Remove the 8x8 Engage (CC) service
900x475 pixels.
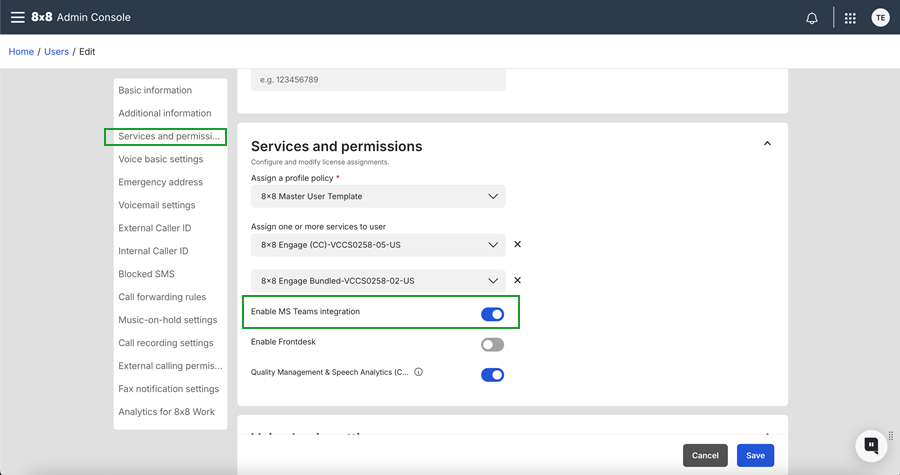click(517, 244)
